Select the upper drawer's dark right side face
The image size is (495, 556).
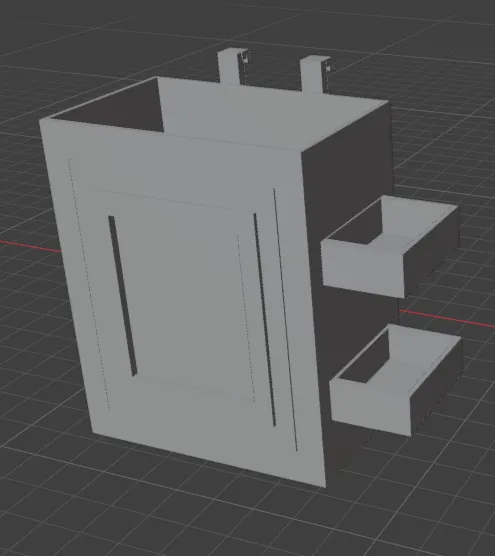pyautogui.click(x=432, y=251)
